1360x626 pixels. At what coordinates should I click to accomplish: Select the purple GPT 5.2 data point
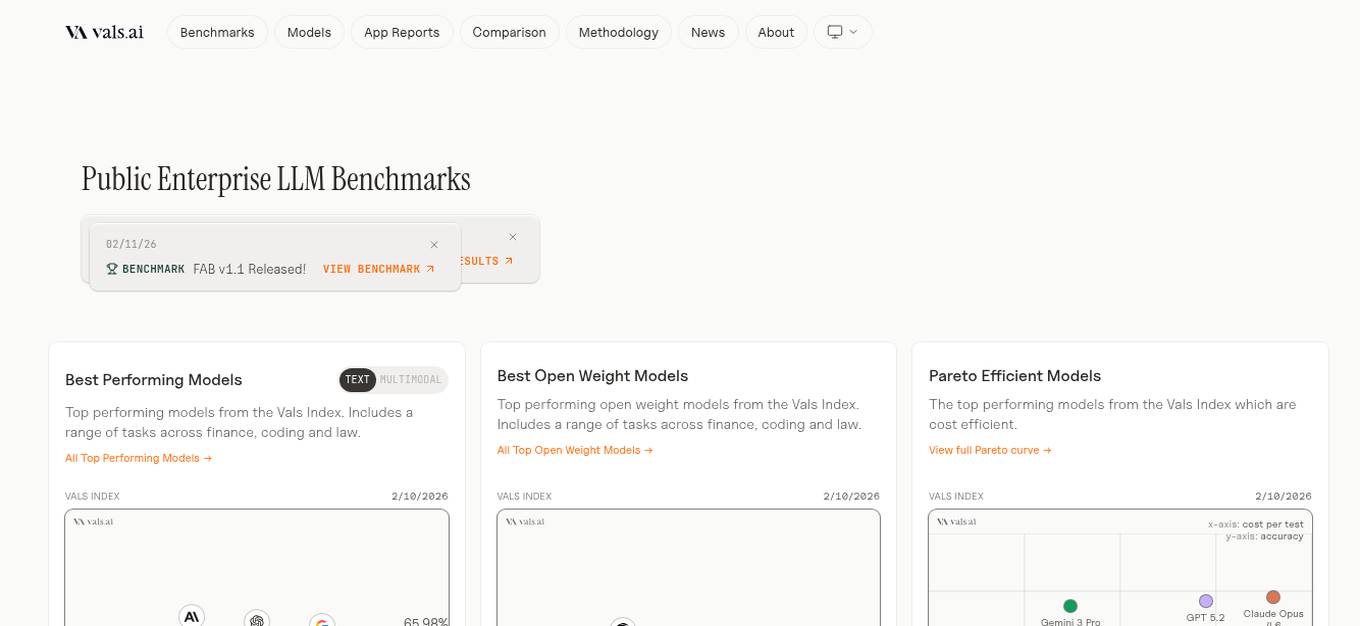1205,601
